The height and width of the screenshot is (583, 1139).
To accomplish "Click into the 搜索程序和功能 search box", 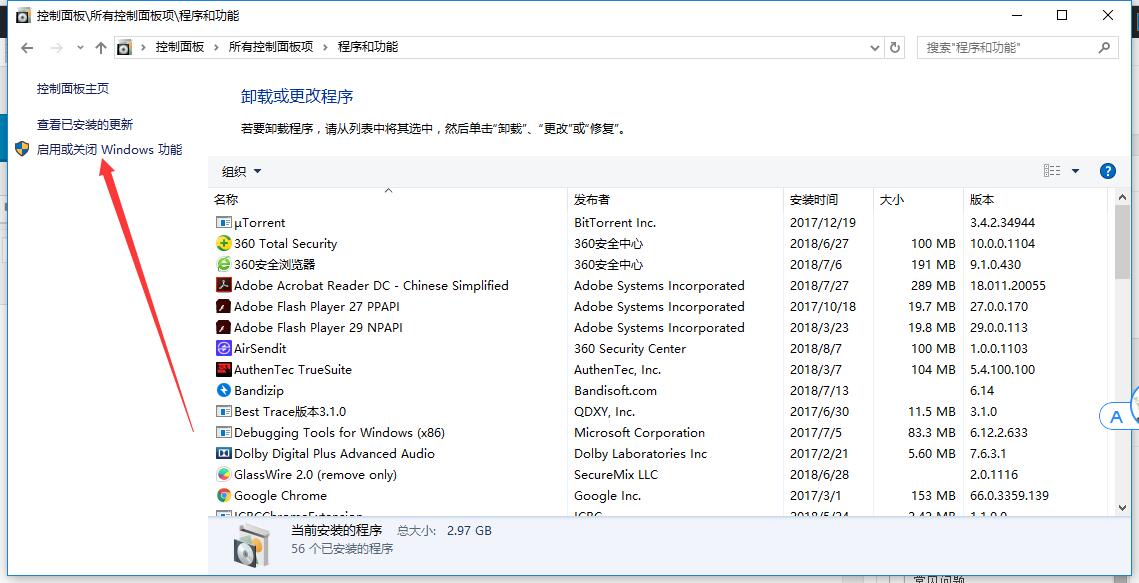I will [x=1000, y=46].
